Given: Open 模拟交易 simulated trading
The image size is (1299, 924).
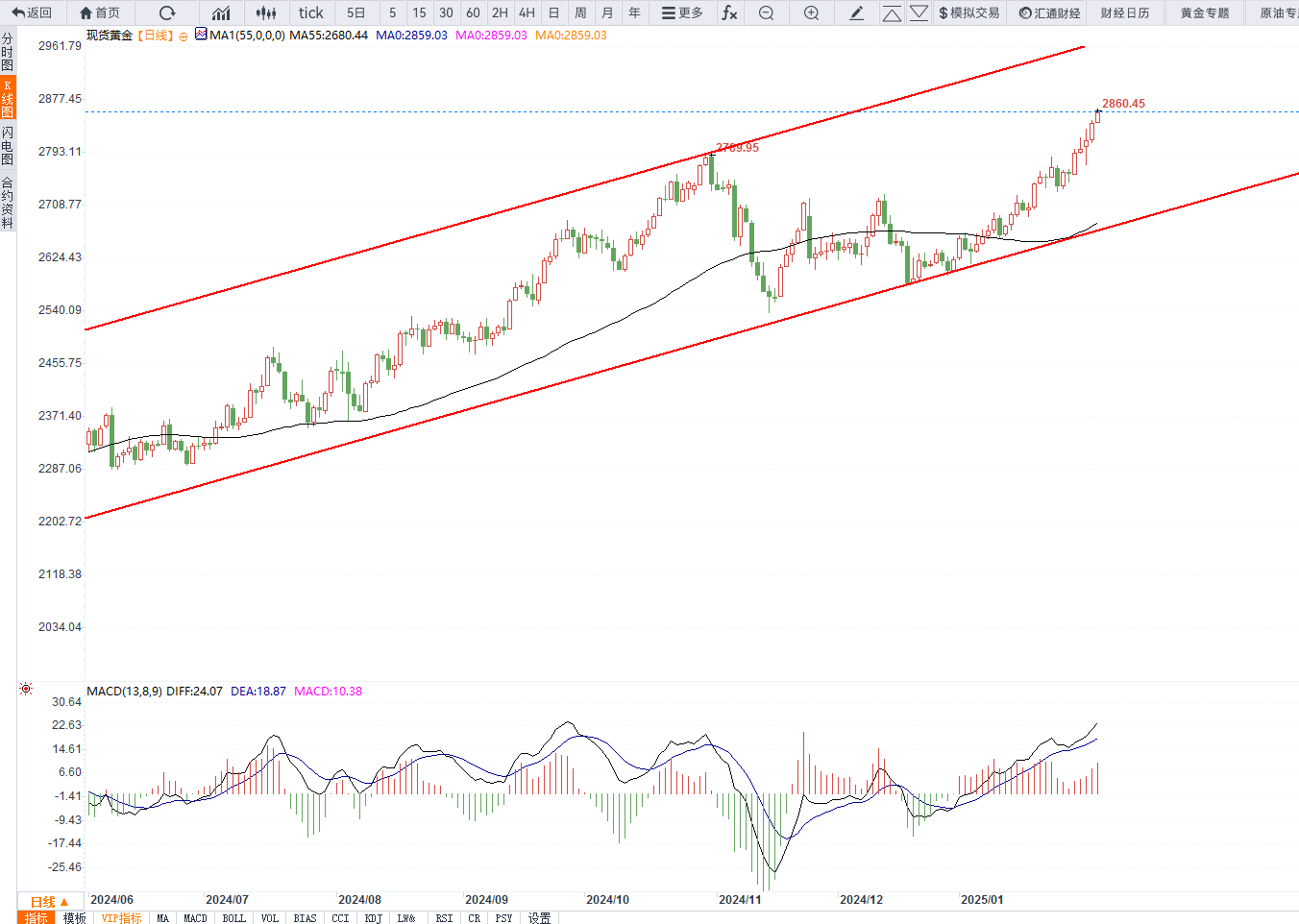Looking at the screenshot, I should [x=969, y=12].
